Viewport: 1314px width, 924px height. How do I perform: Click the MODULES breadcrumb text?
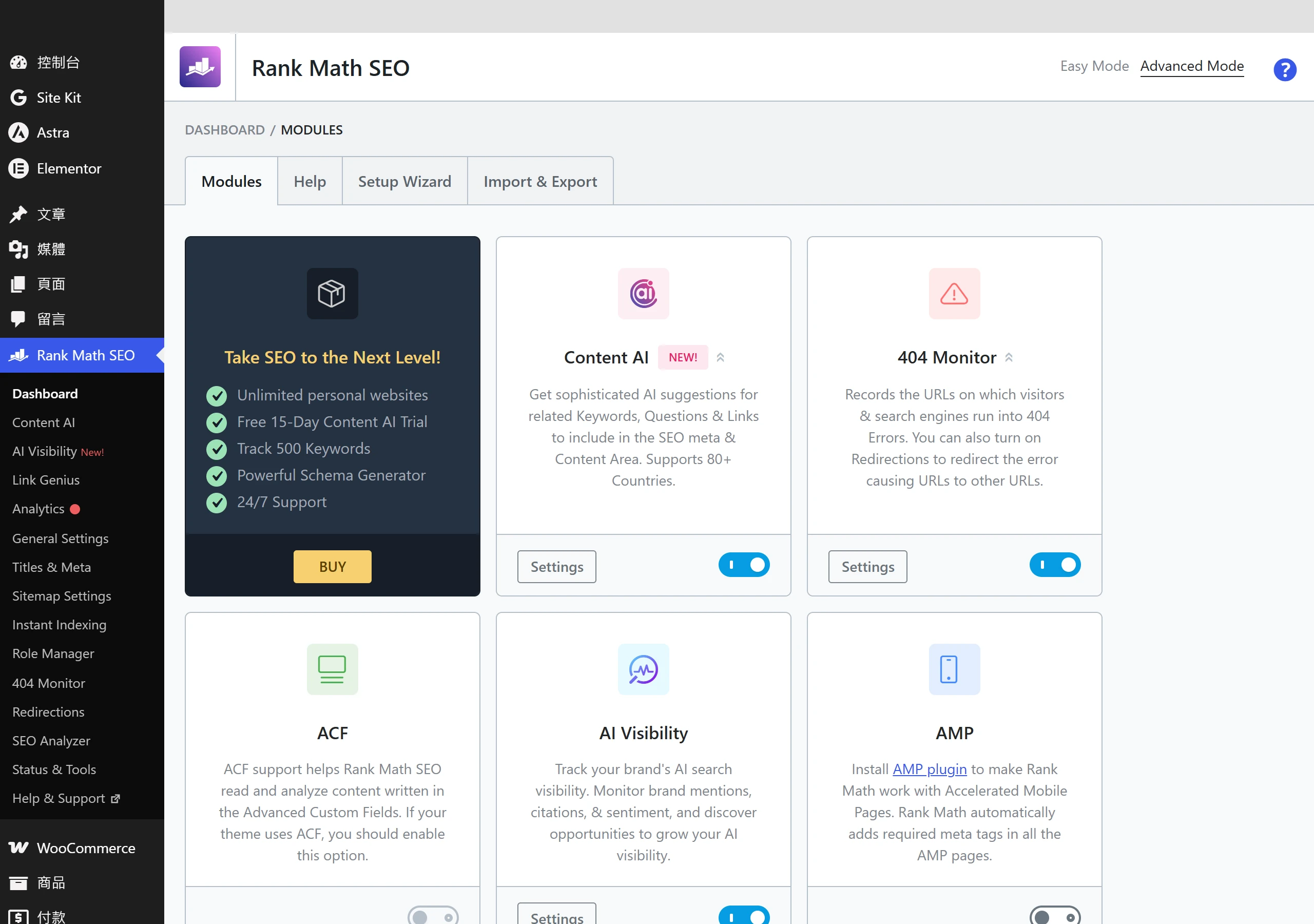point(312,130)
